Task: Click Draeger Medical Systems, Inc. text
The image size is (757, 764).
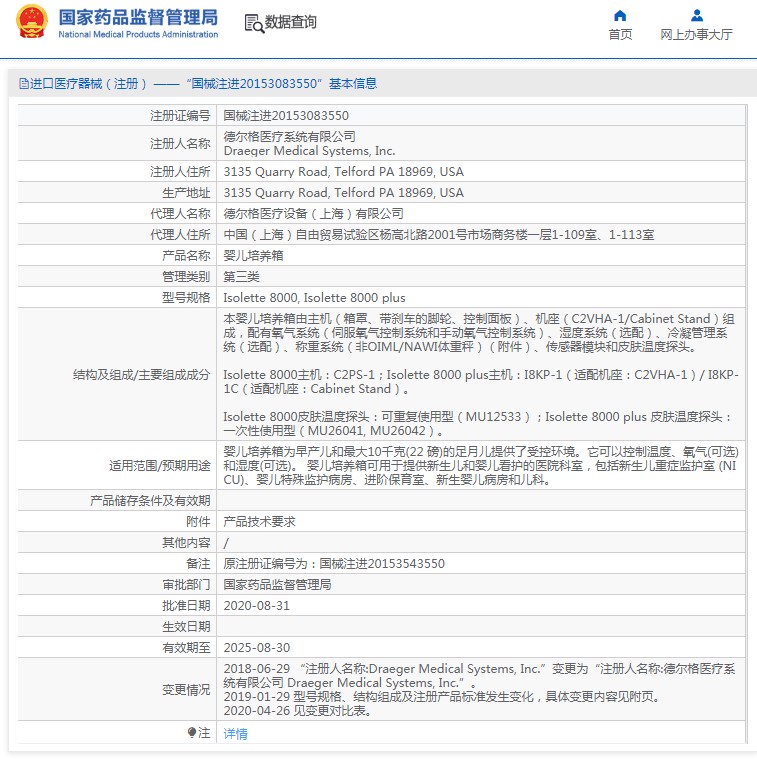Action: 309,151
